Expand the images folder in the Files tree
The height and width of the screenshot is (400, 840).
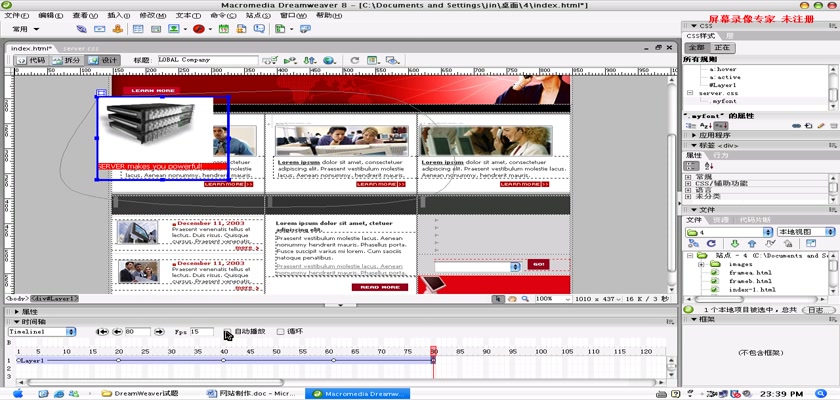701,265
